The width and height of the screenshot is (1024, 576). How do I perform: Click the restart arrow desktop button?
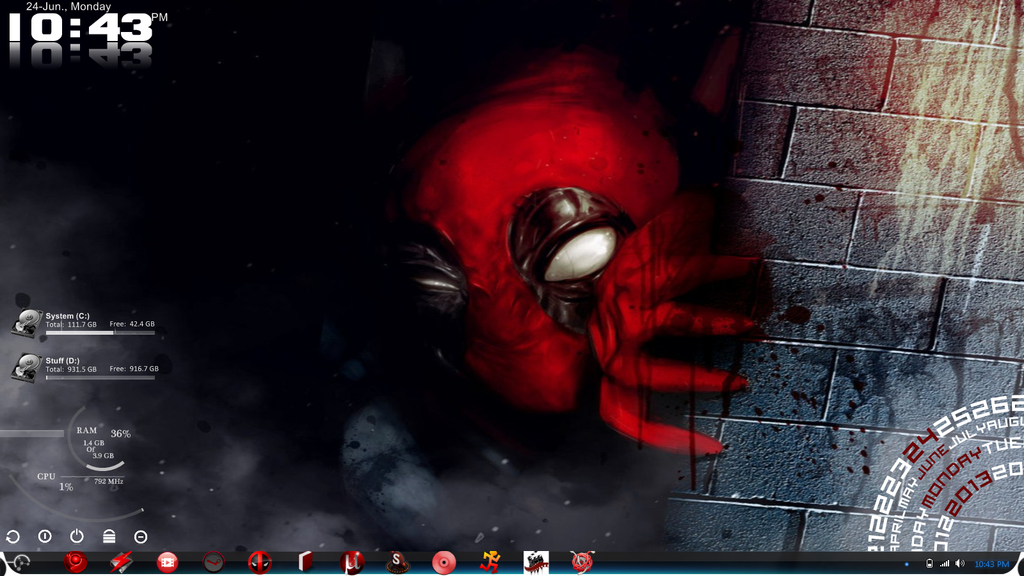click(12, 537)
